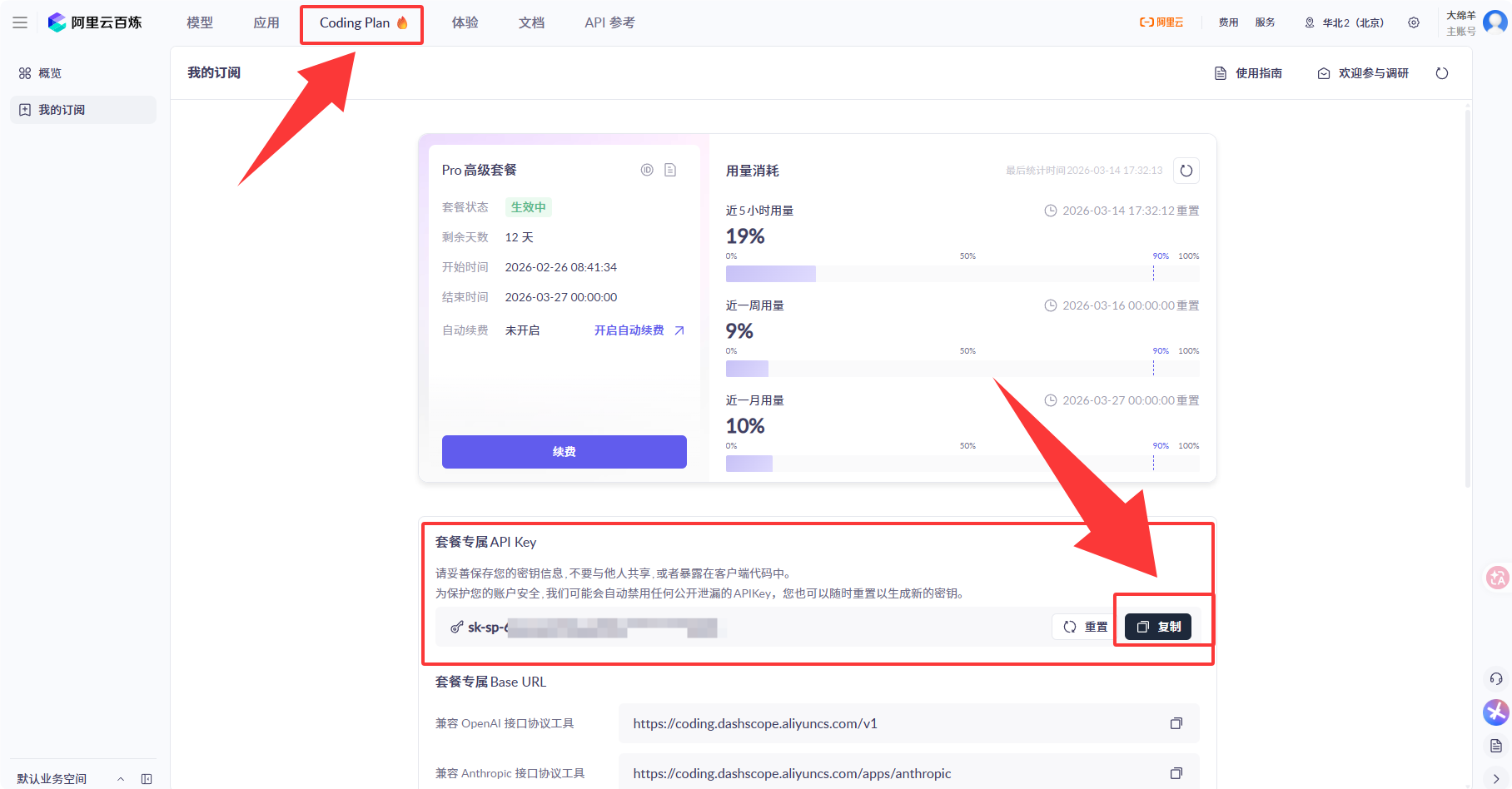
Task: Click the 续费 renewal button
Action: tap(564, 451)
